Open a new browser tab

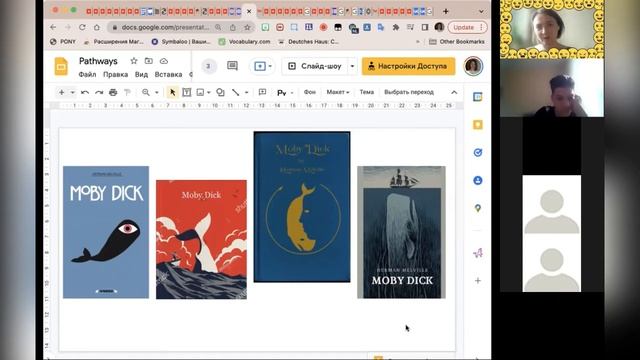446,11
